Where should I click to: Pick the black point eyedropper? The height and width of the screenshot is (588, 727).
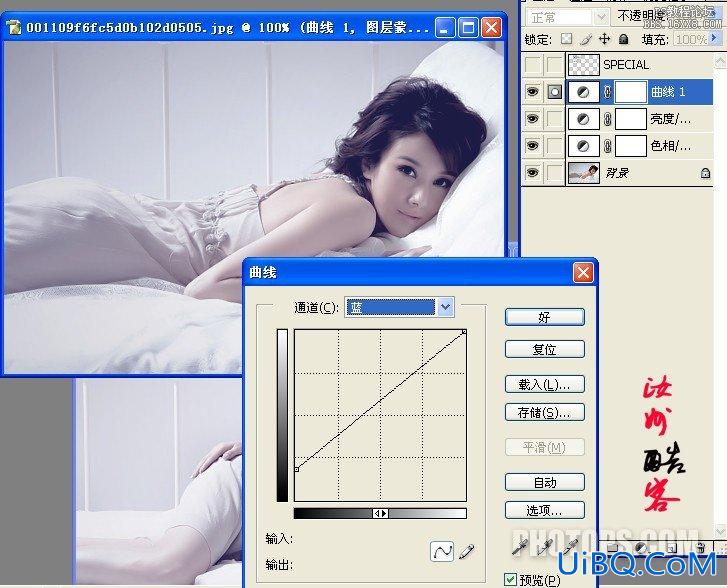(520, 547)
